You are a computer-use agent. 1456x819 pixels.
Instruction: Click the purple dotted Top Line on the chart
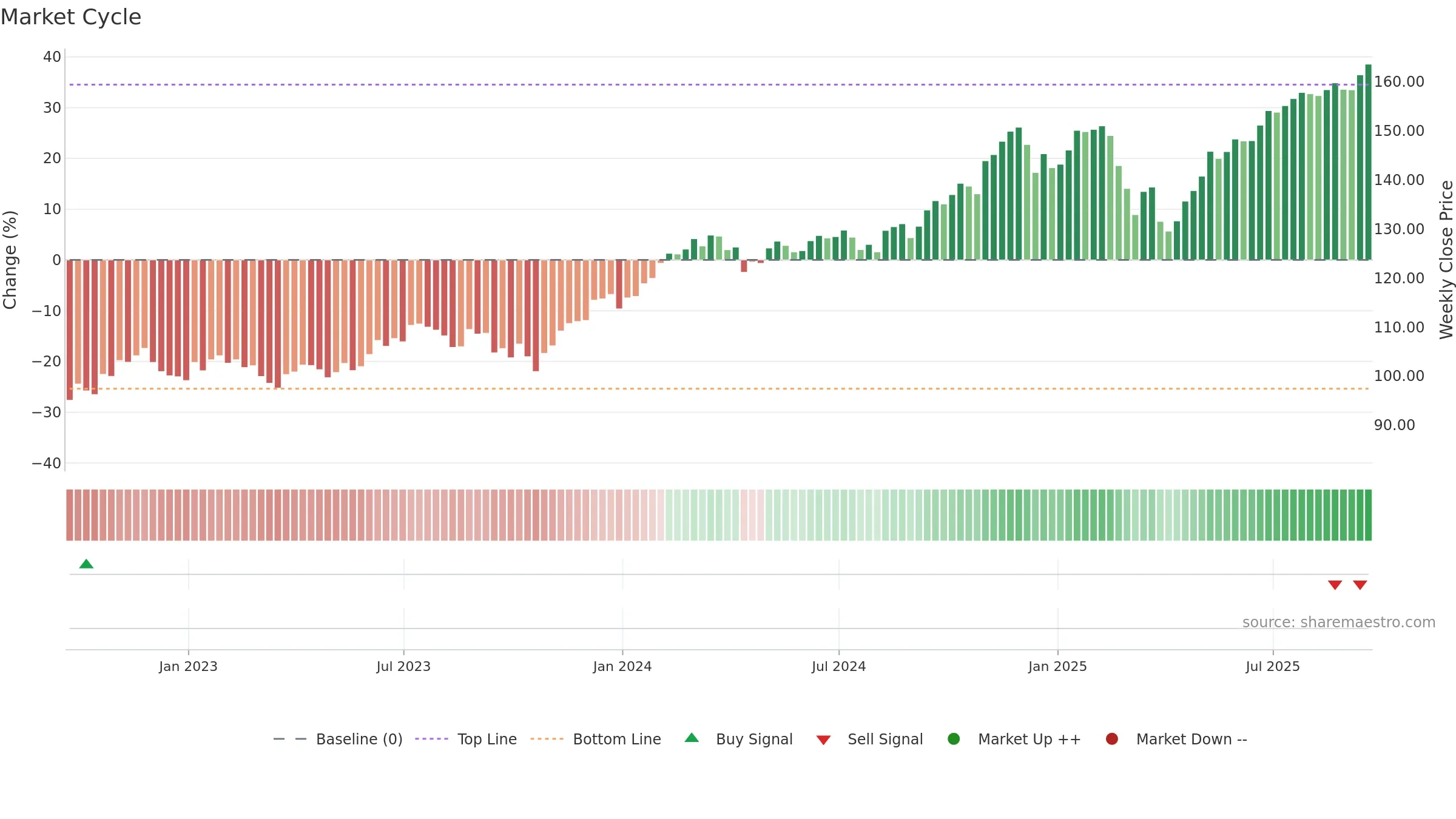tap(719, 84)
